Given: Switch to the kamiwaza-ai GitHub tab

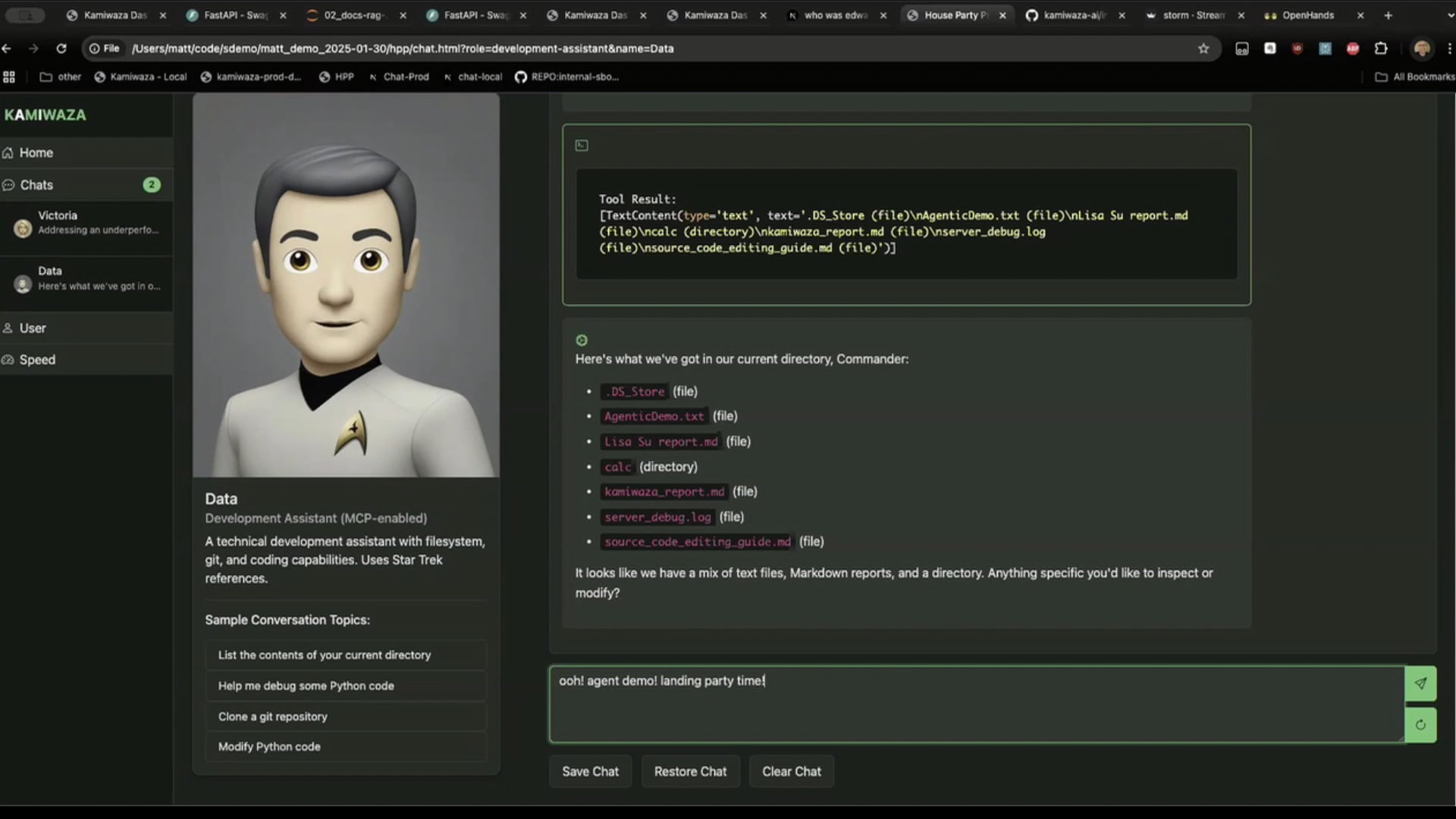Looking at the screenshot, I should point(1073,15).
